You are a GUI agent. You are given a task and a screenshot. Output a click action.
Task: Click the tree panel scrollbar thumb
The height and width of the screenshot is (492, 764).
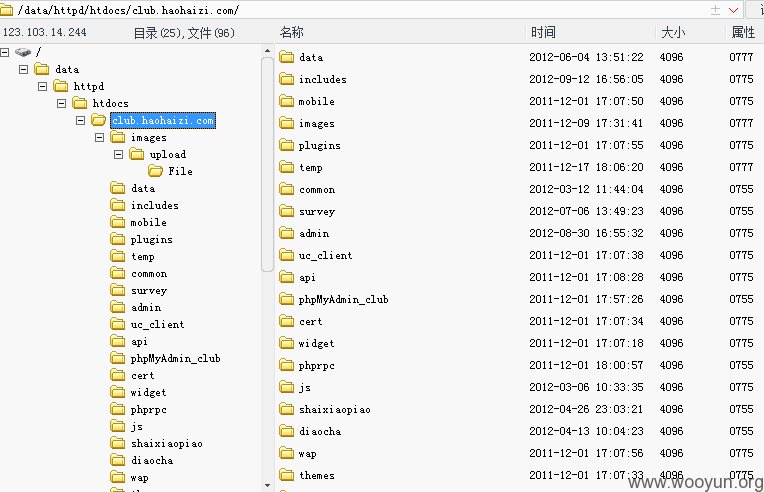[x=267, y=164]
